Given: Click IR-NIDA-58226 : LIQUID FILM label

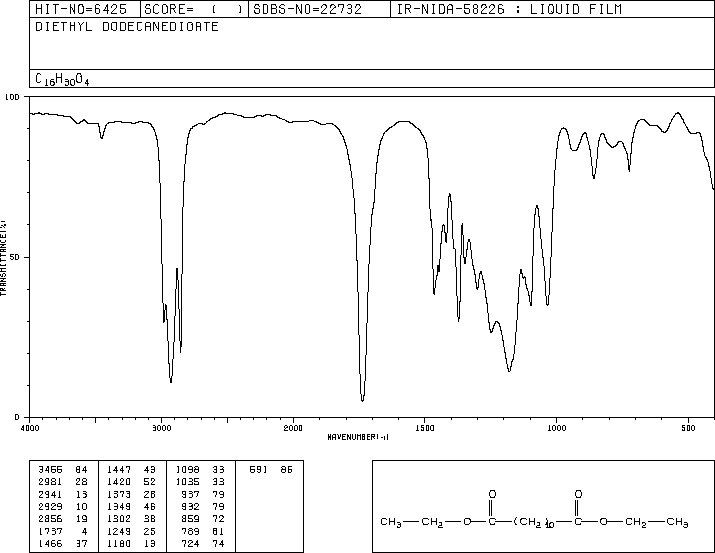Looking at the screenshot, I should [509, 10].
